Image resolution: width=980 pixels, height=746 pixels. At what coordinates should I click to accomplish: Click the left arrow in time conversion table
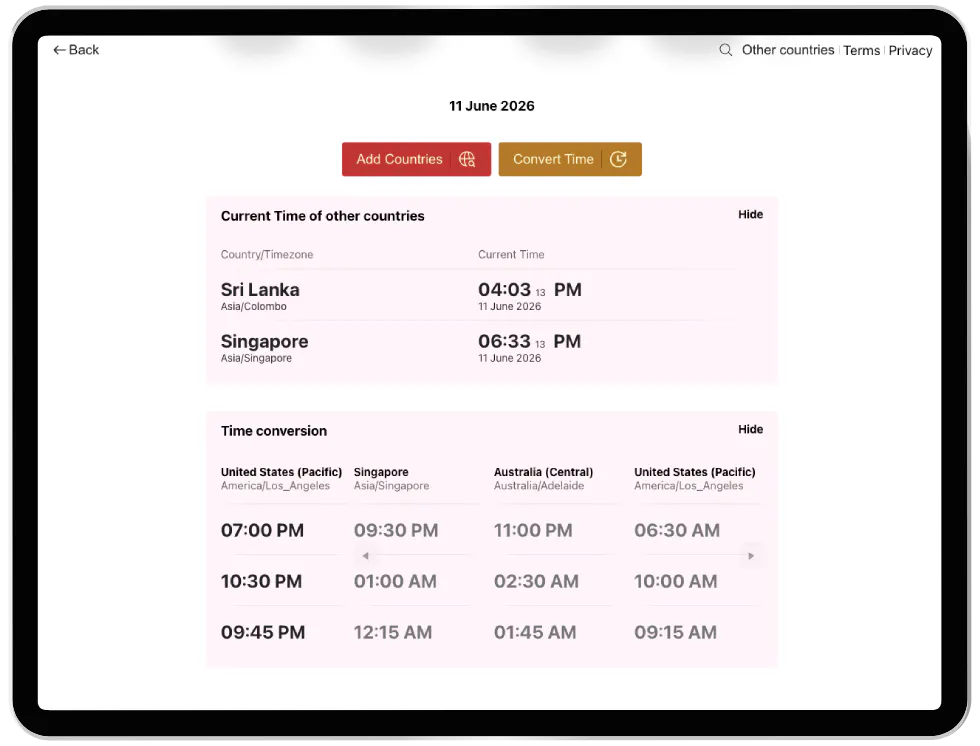pos(366,555)
